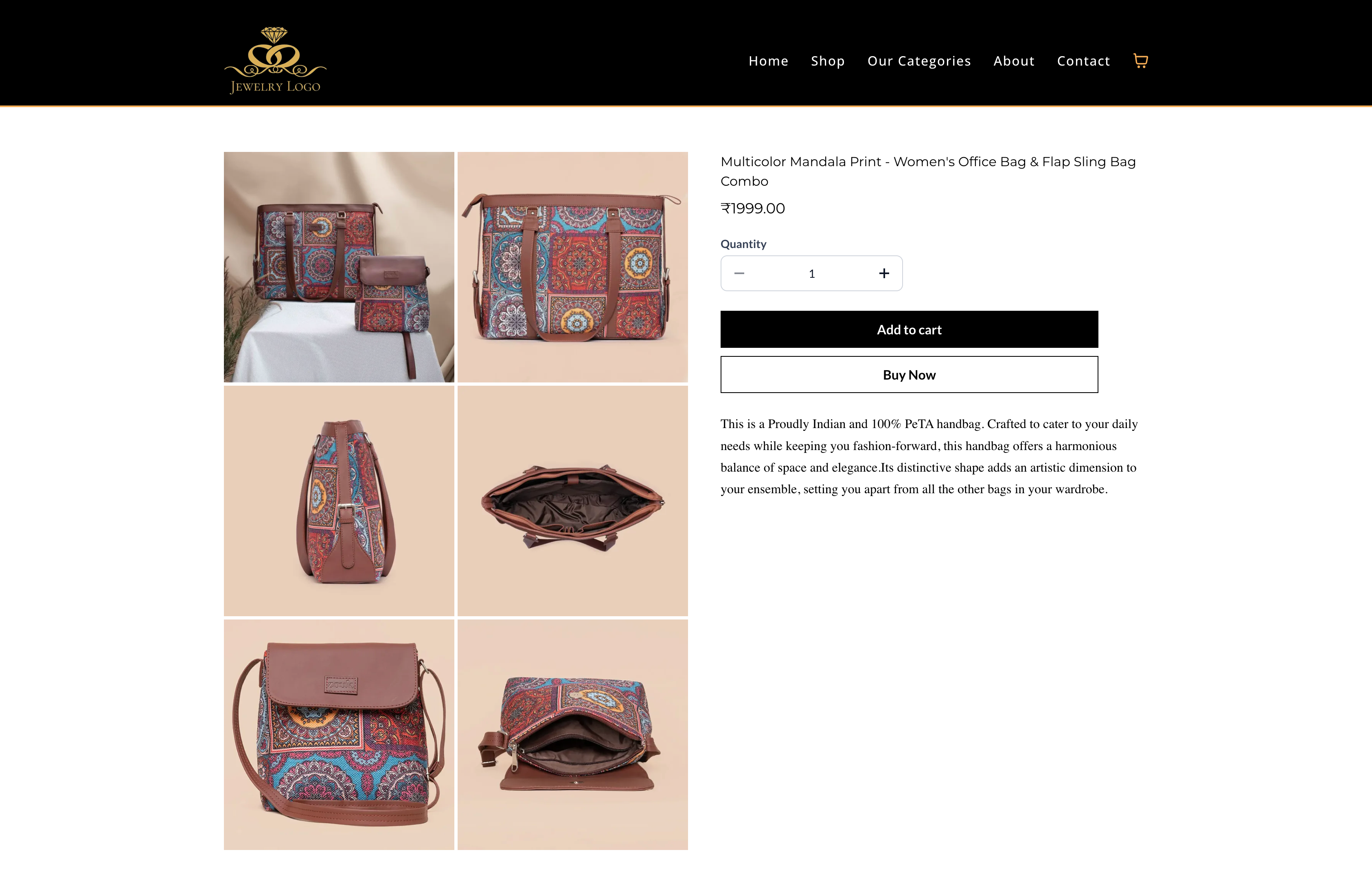The width and height of the screenshot is (1372, 883).
Task: View the sling bag open interior image
Action: tap(572, 735)
